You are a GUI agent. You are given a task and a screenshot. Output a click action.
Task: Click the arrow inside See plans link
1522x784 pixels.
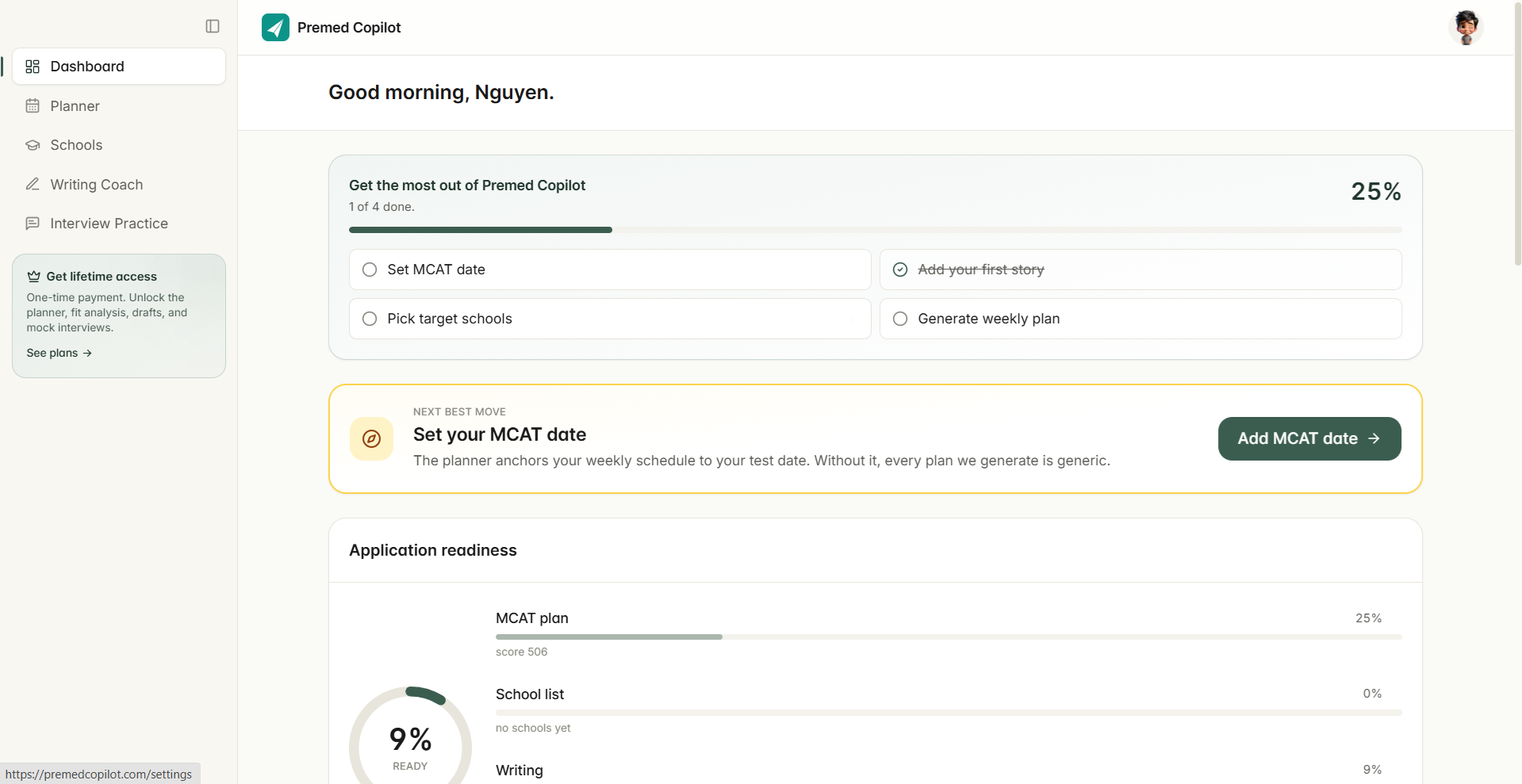(87, 353)
